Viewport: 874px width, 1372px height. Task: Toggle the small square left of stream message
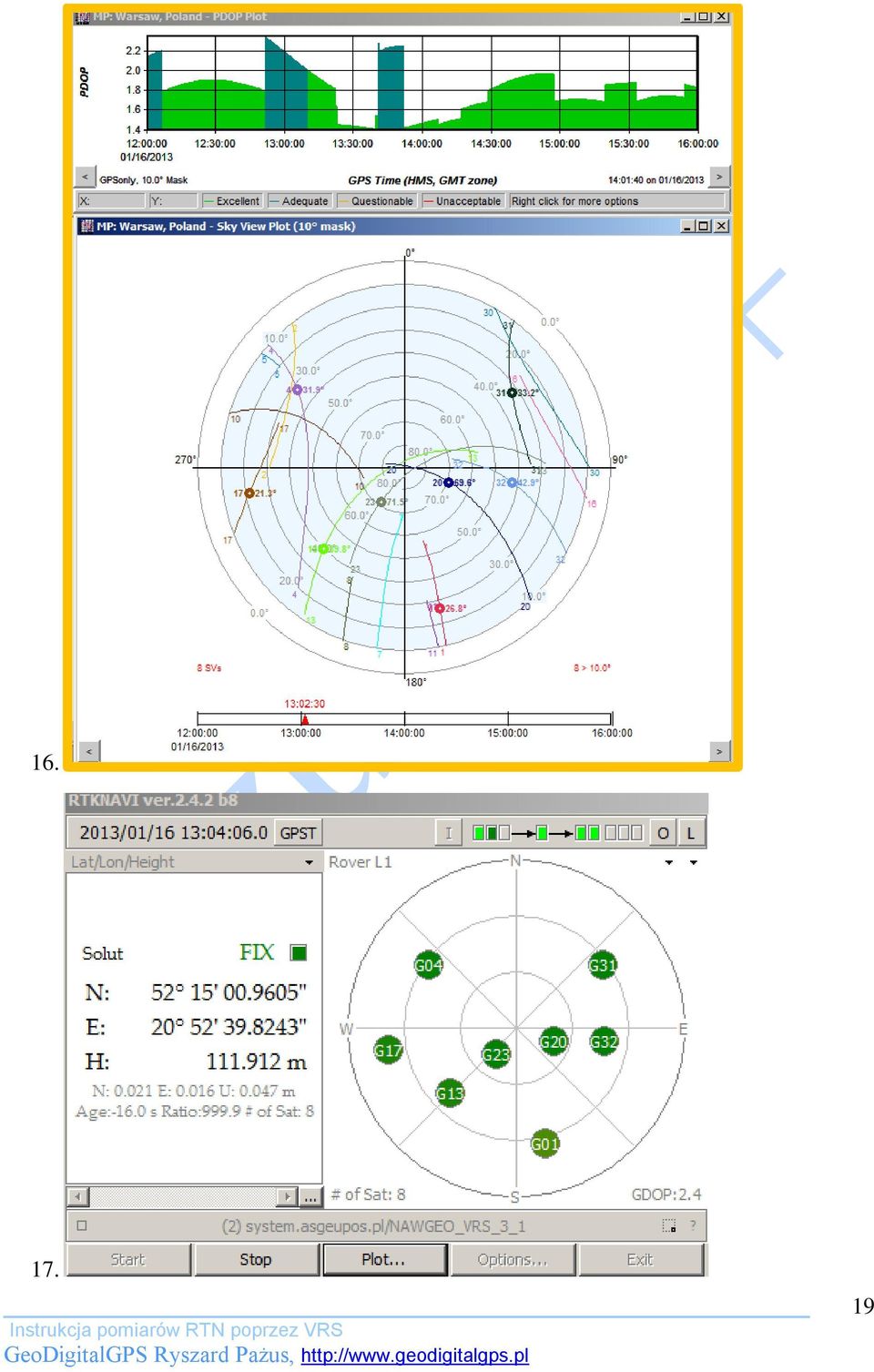click(x=82, y=1225)
